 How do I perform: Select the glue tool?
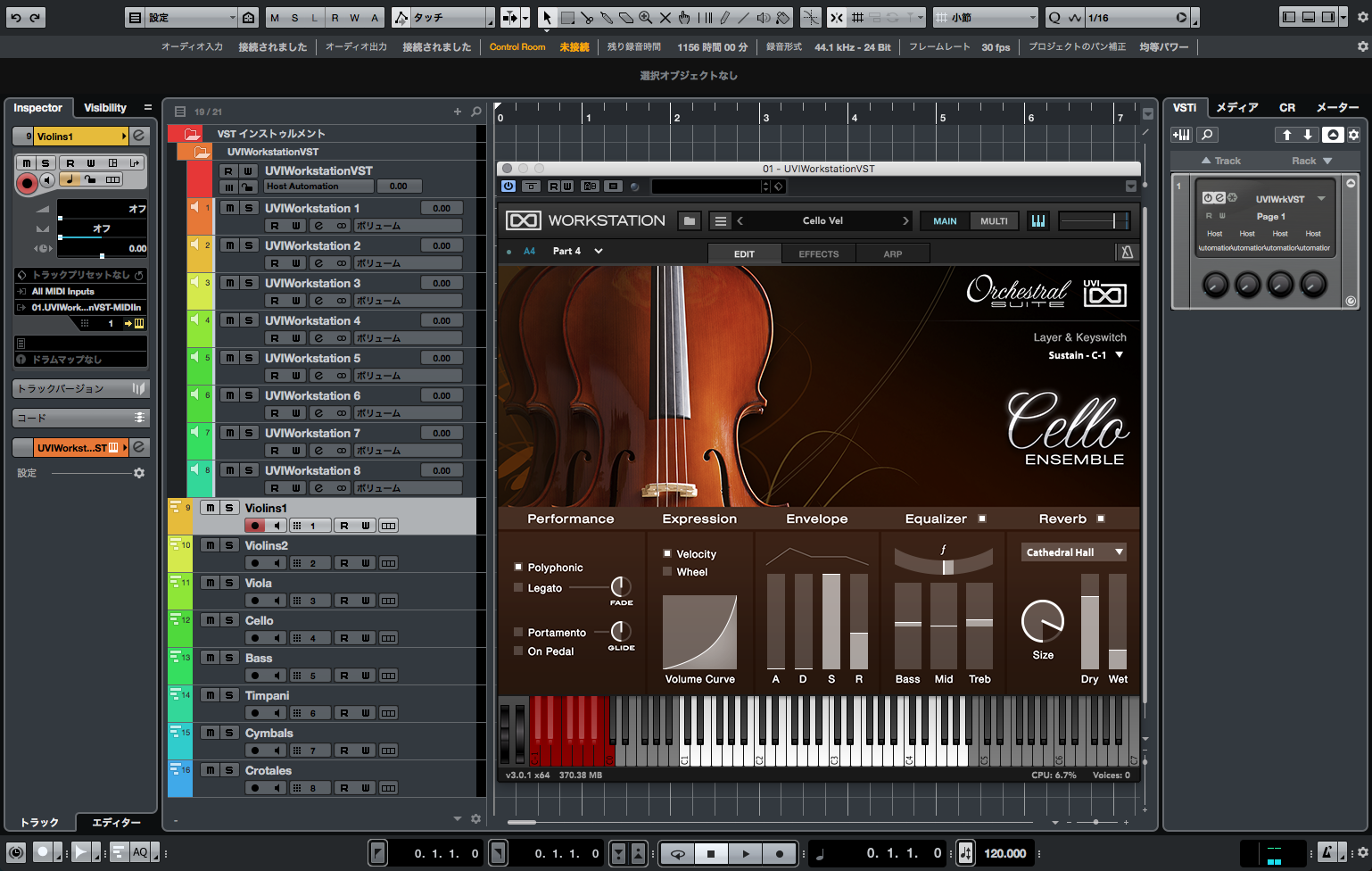[607, 18]
